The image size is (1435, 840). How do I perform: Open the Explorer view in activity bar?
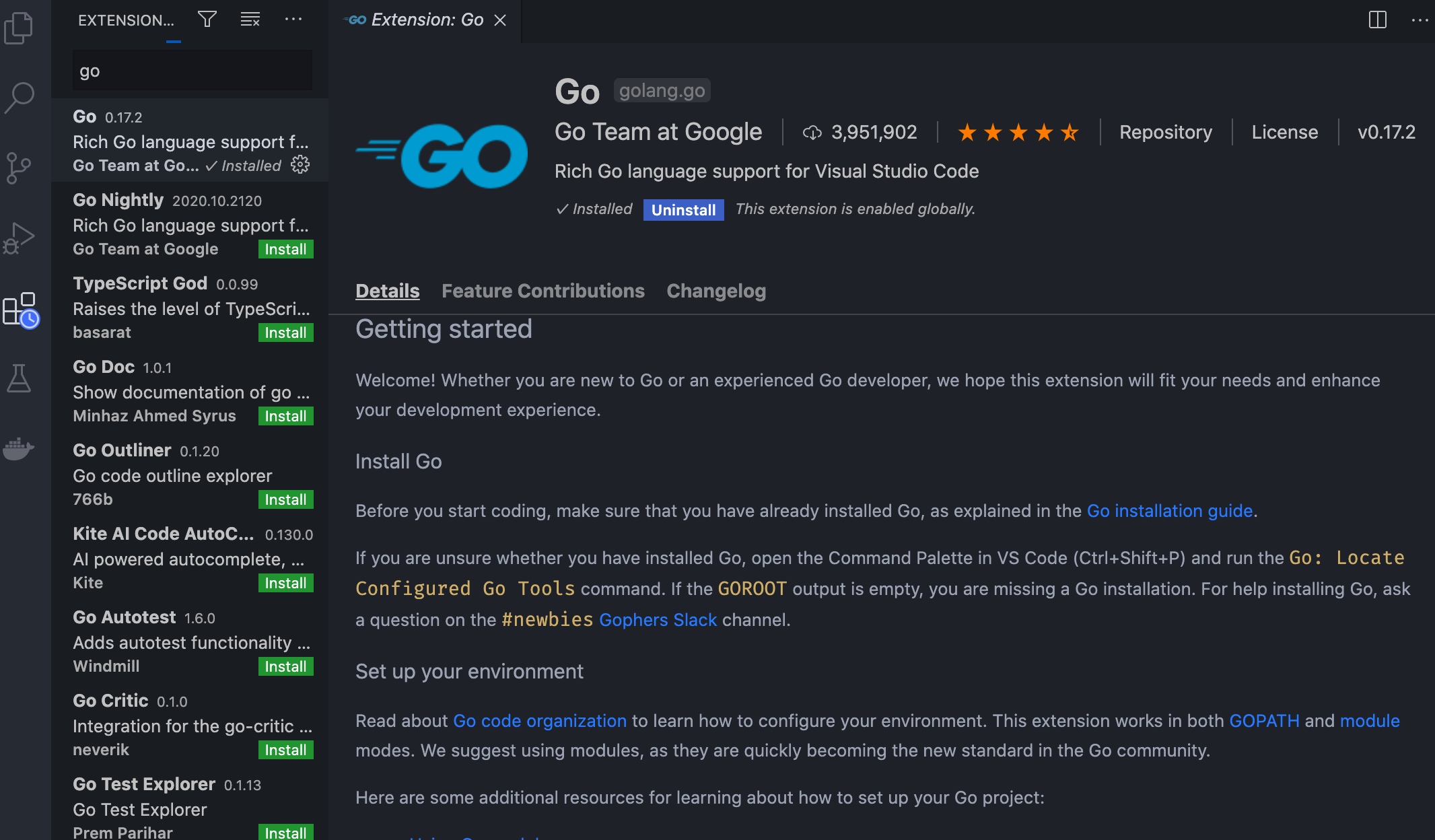pos(19,28)
